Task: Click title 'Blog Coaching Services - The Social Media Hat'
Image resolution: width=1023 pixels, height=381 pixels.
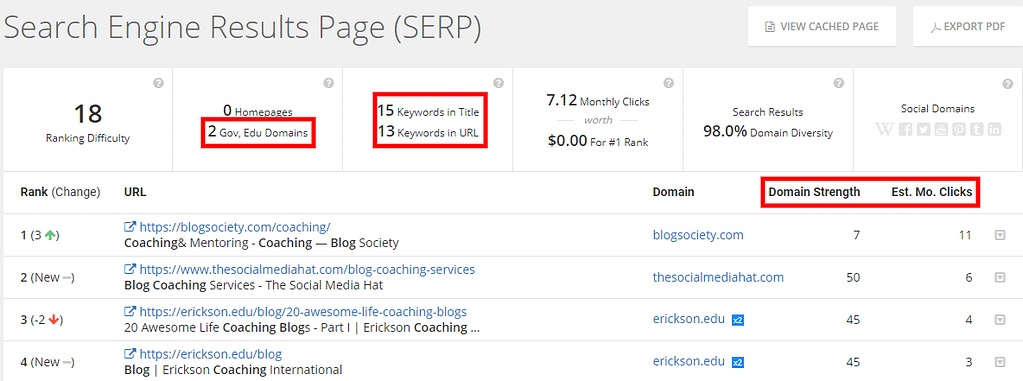Action: (x=253, y=285)
